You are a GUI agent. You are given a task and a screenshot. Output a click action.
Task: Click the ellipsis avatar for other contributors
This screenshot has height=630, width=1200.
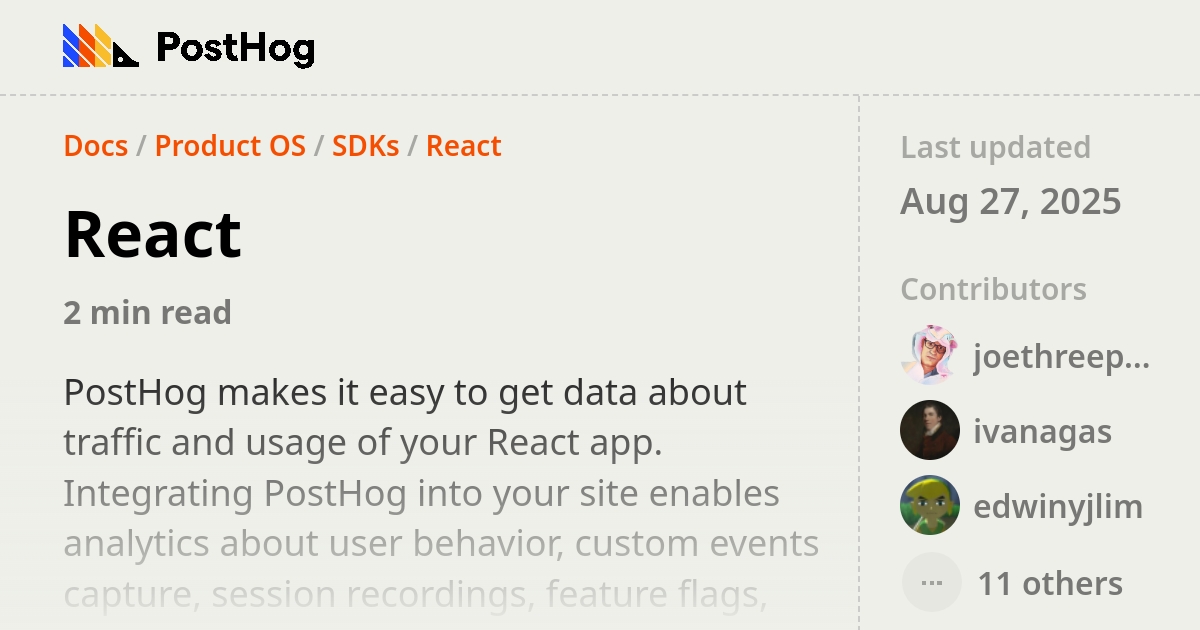click(930, 581)
